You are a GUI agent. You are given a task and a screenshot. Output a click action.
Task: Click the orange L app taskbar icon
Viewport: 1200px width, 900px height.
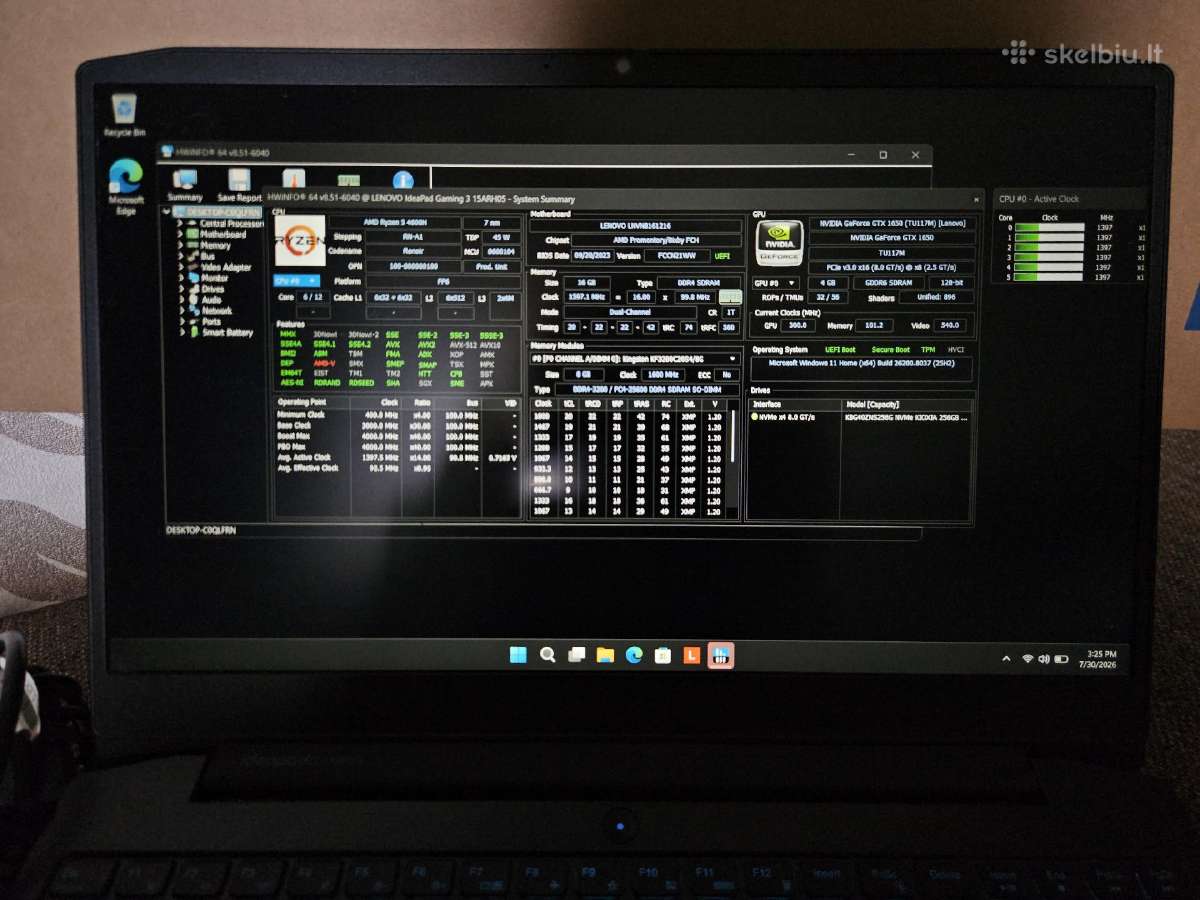(690, 655)
